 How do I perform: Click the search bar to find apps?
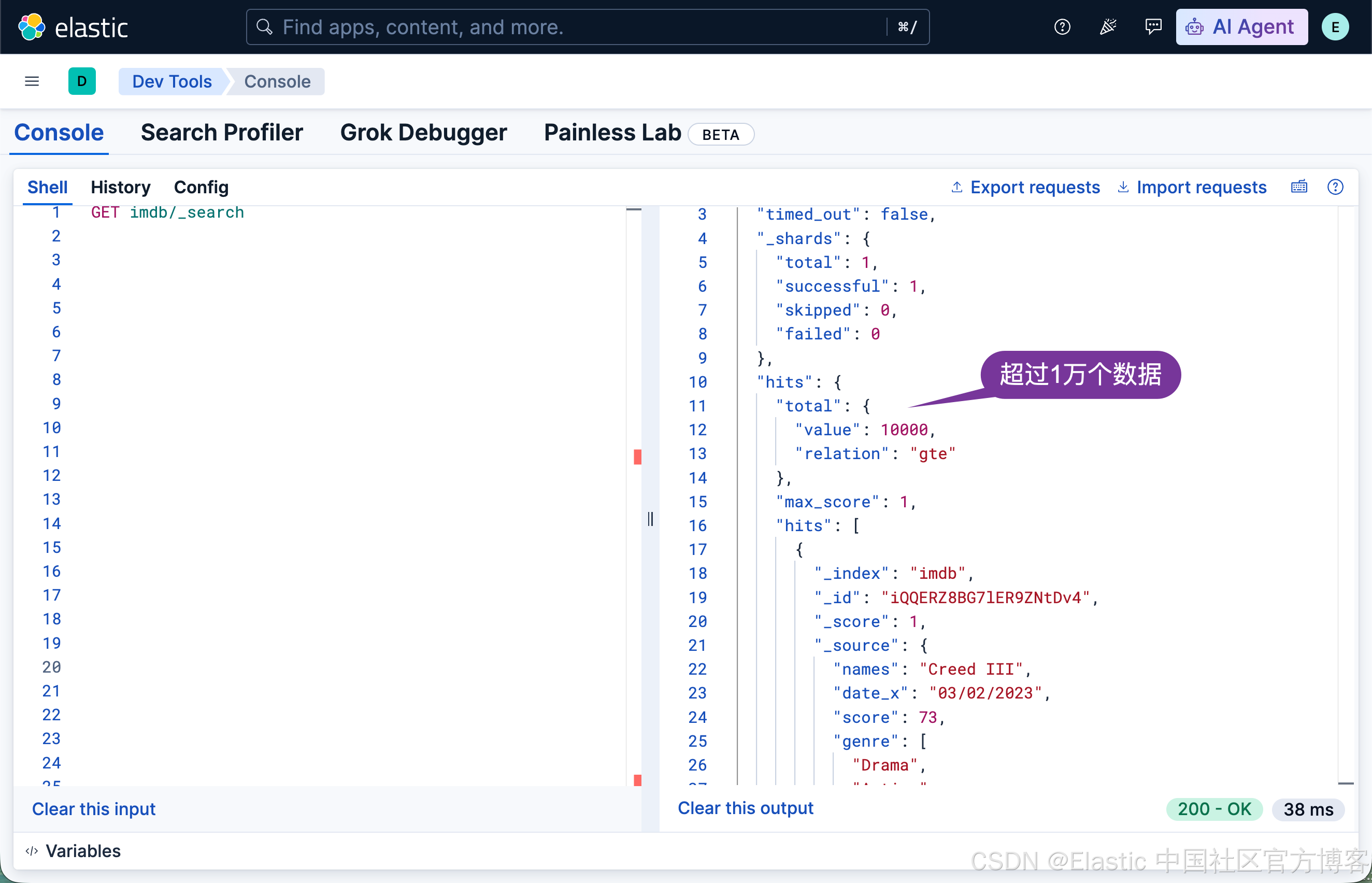click(588, 27)
